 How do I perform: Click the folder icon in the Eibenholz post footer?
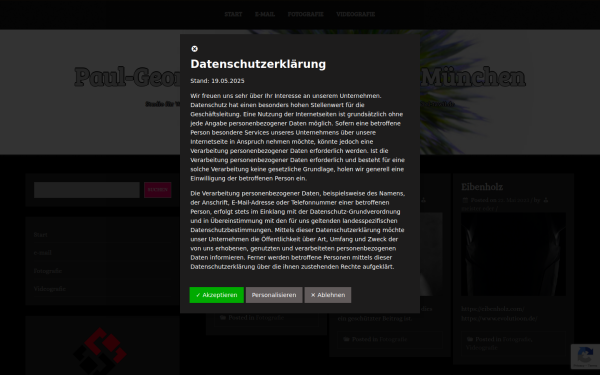tap(470, 339)
